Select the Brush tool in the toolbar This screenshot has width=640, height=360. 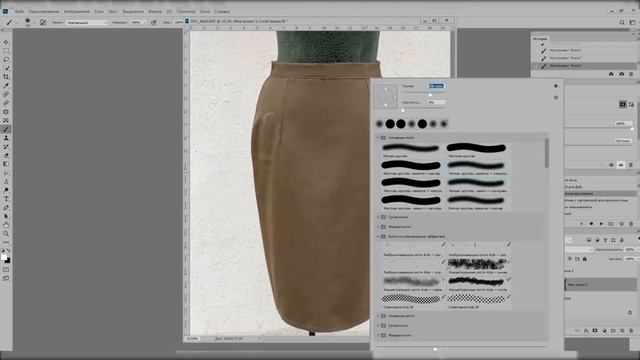tap(6, 129)
